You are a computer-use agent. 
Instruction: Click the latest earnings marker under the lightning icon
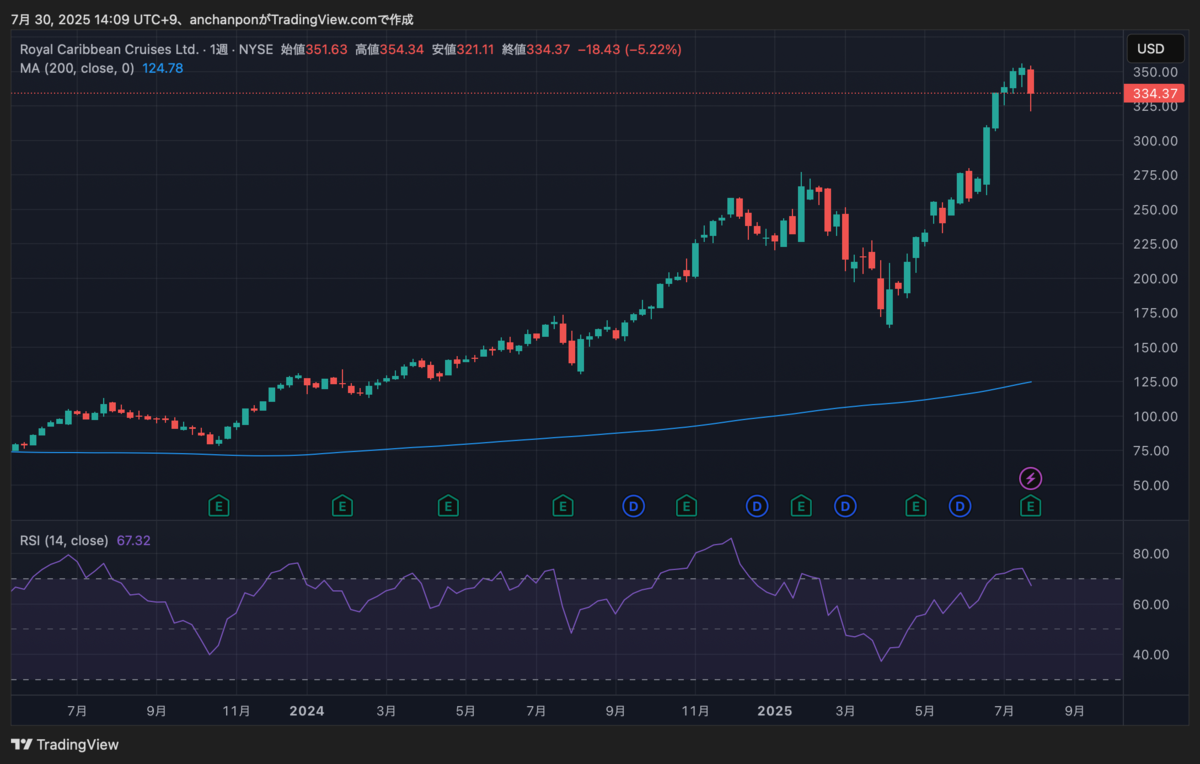[1031, 507]
